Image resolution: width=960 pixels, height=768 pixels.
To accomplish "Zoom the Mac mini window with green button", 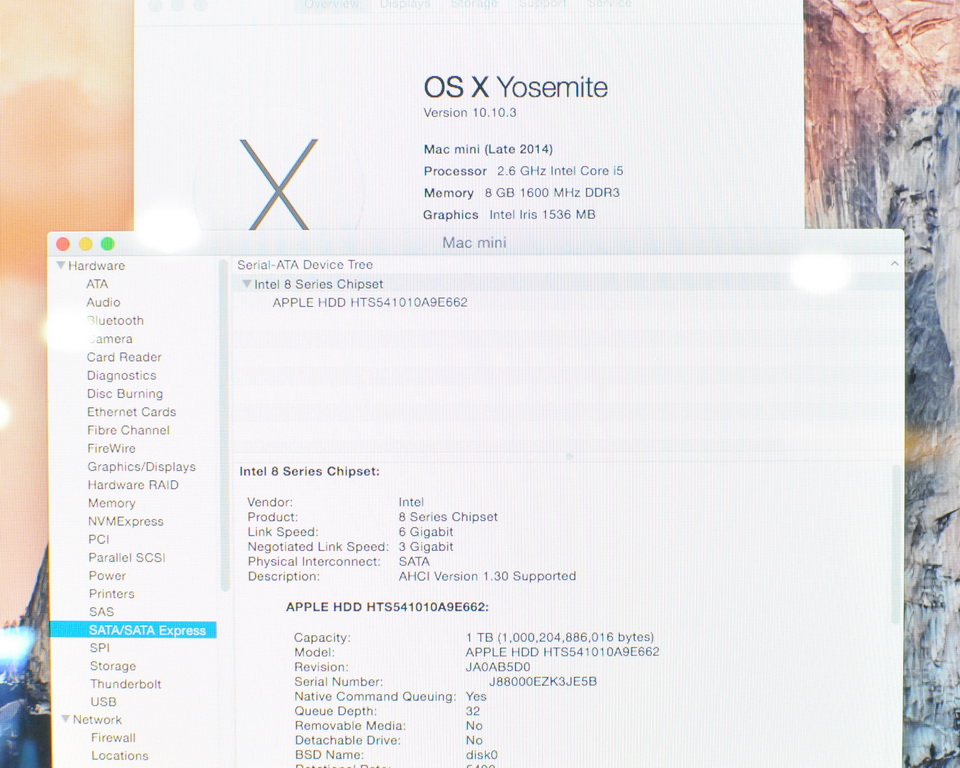I will (x=108, y=244).
